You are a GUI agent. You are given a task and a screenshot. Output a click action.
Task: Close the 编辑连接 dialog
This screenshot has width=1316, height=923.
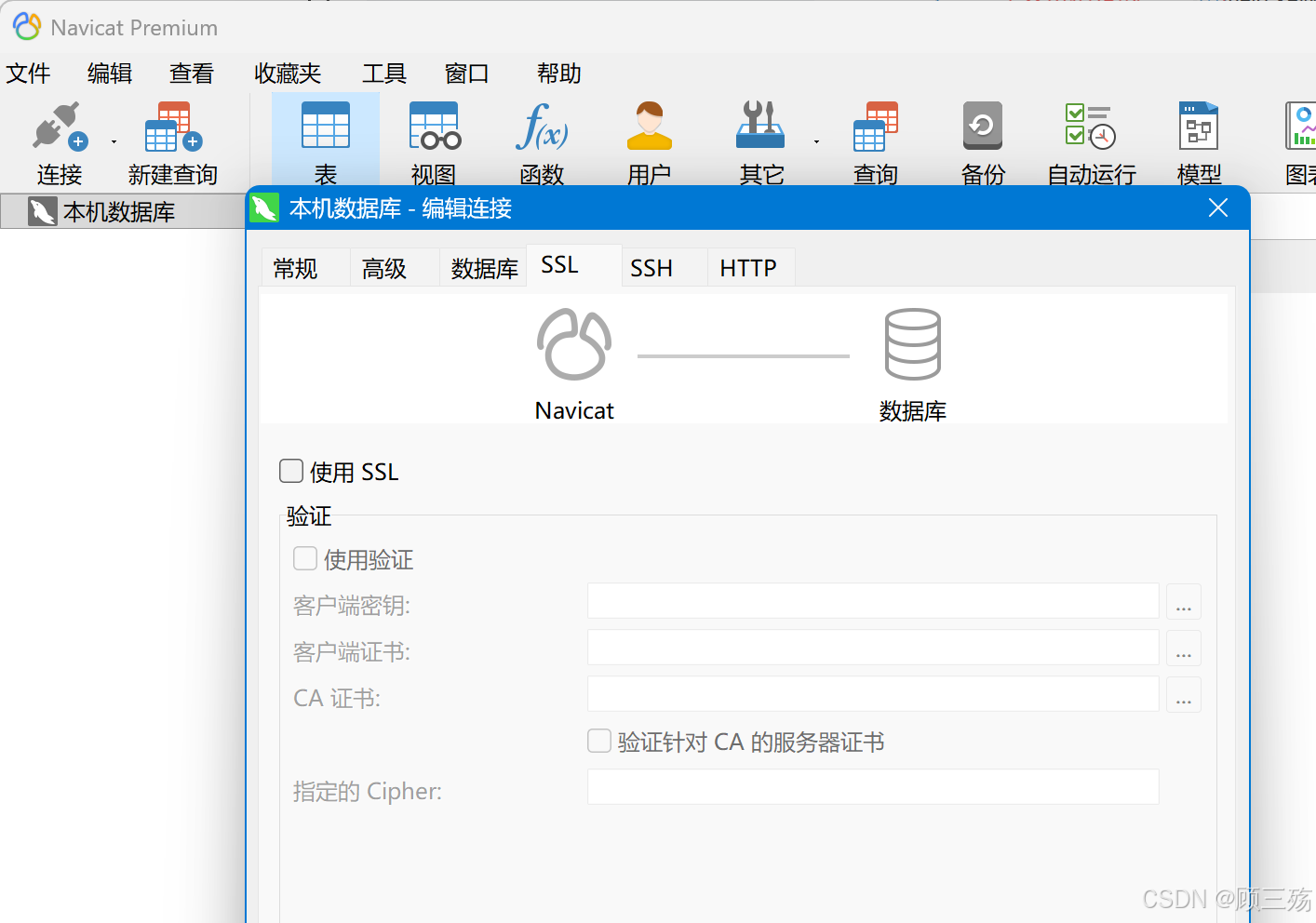point(1218,207)
